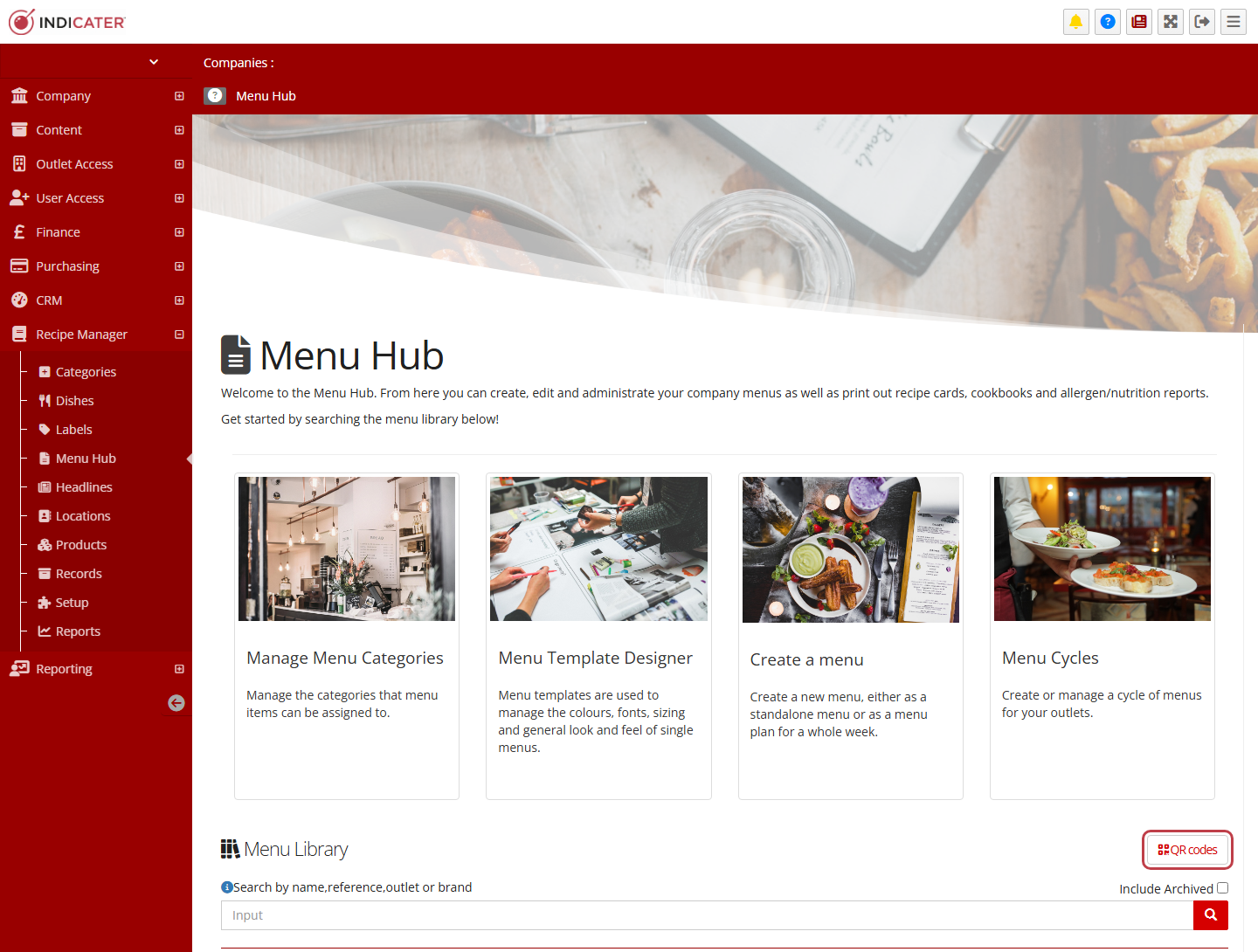Tick the Include Archived checkbox

click(1222, 888)
